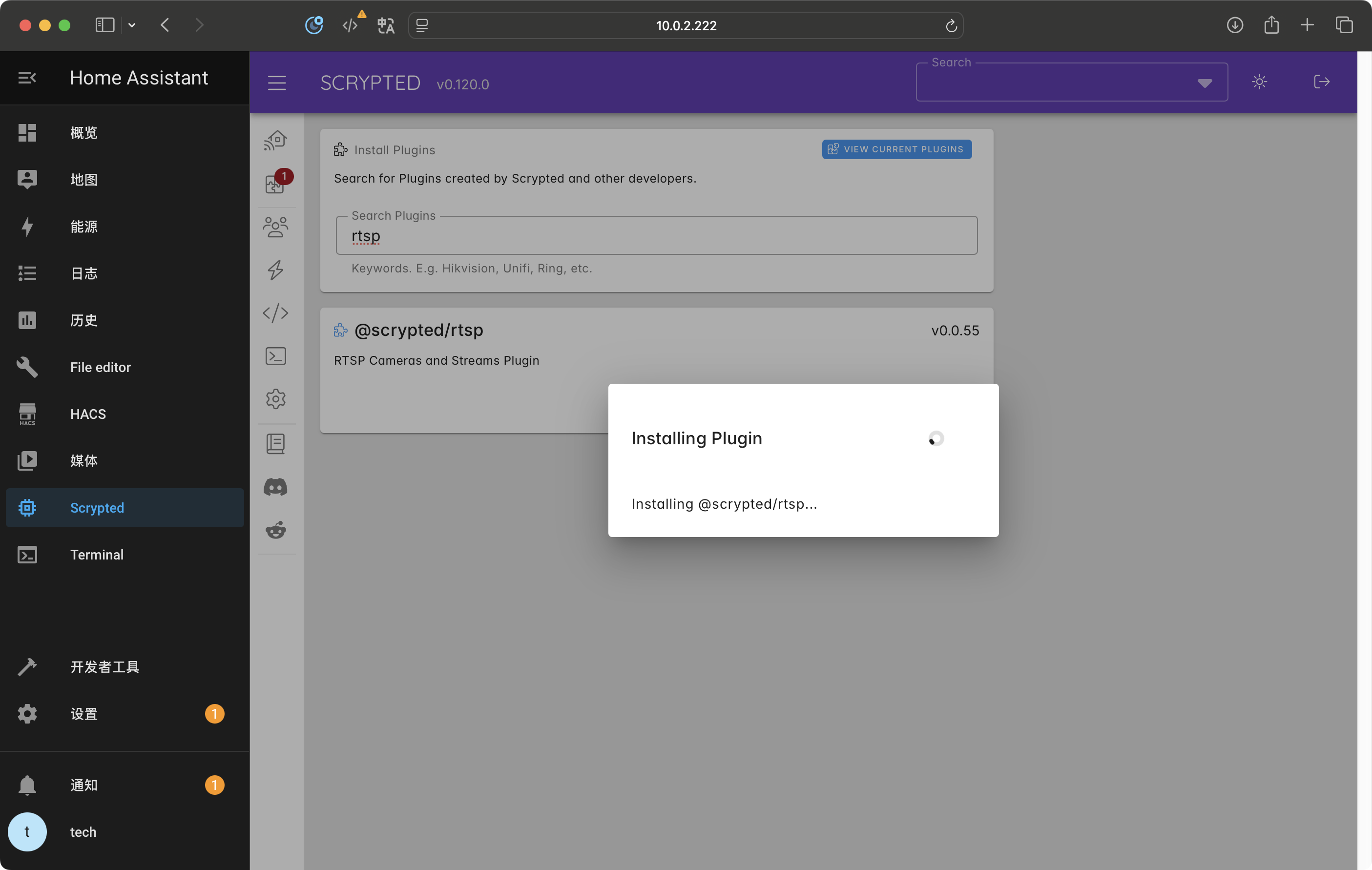Click the SCRYPTED title text
Screen dimensions: 1372x870
[371, 83]
